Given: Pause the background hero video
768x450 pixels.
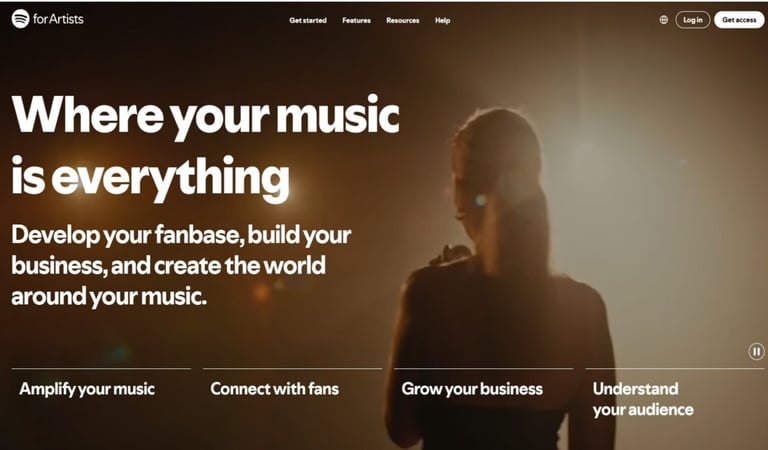Looking at the screenshot, I should pyautogui.click(x=756, y=351).
